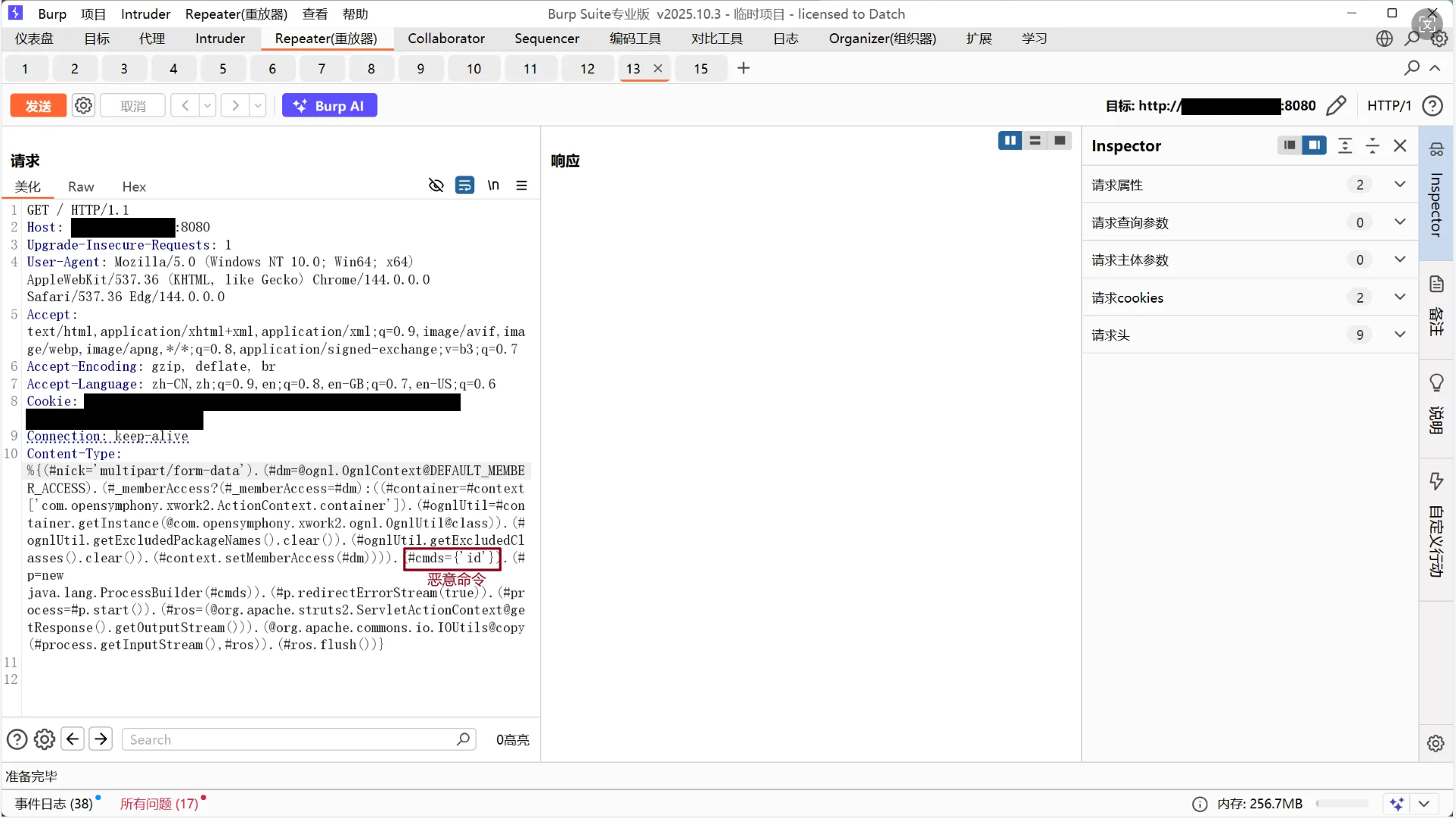Open the history-back dropdown arrow
Screen dimensions: 1456x818
(x=207, y=106)
